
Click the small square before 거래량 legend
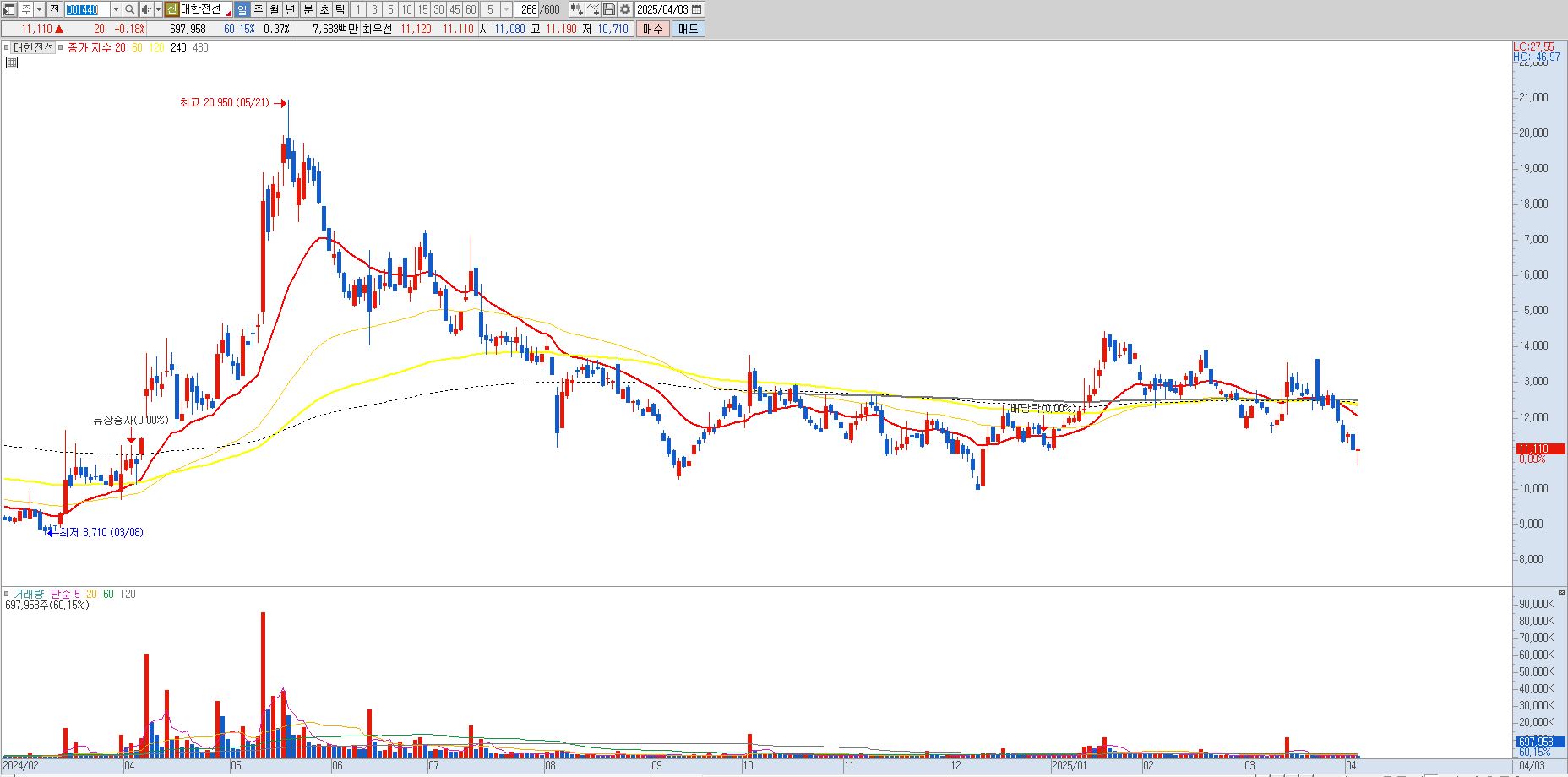pyautogui.click(x=6, y=595)
